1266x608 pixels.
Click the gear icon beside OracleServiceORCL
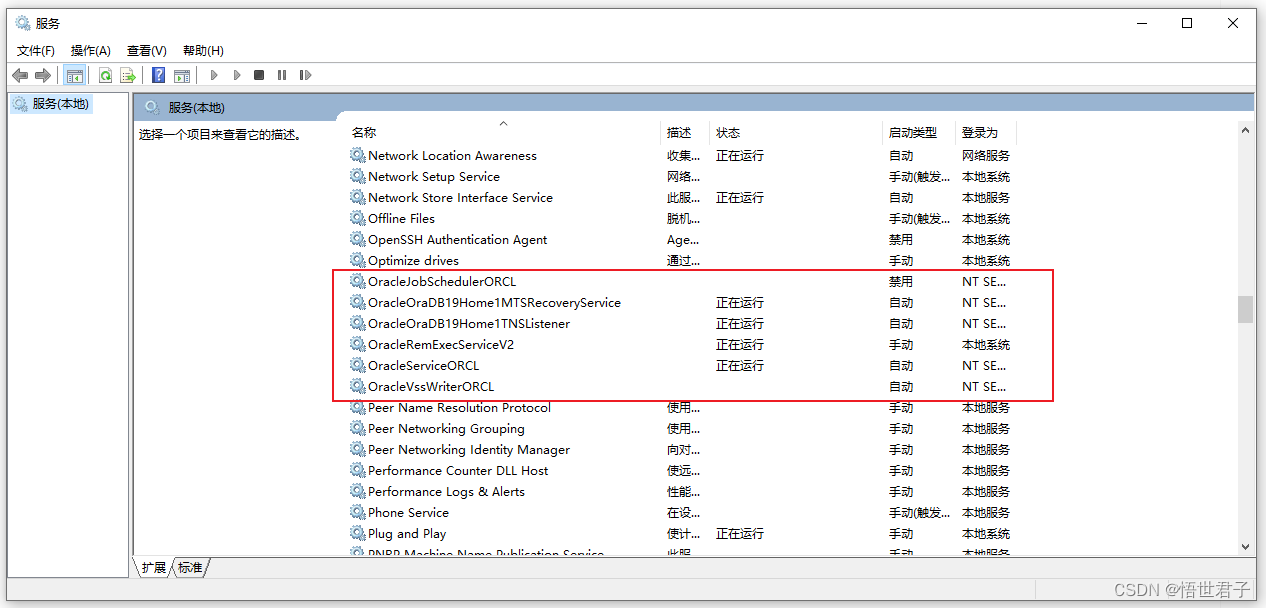[x=358, y=365]
